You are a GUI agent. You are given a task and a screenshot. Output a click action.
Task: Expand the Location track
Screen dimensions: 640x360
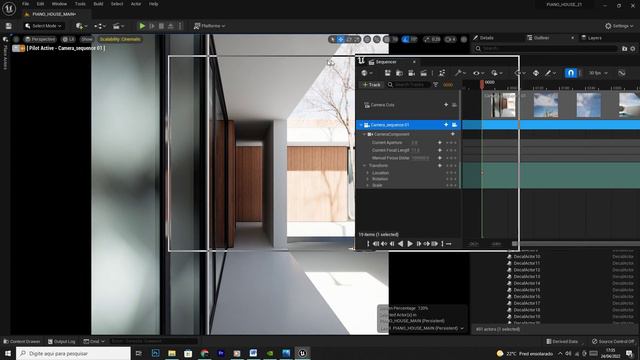pos(368,173)
